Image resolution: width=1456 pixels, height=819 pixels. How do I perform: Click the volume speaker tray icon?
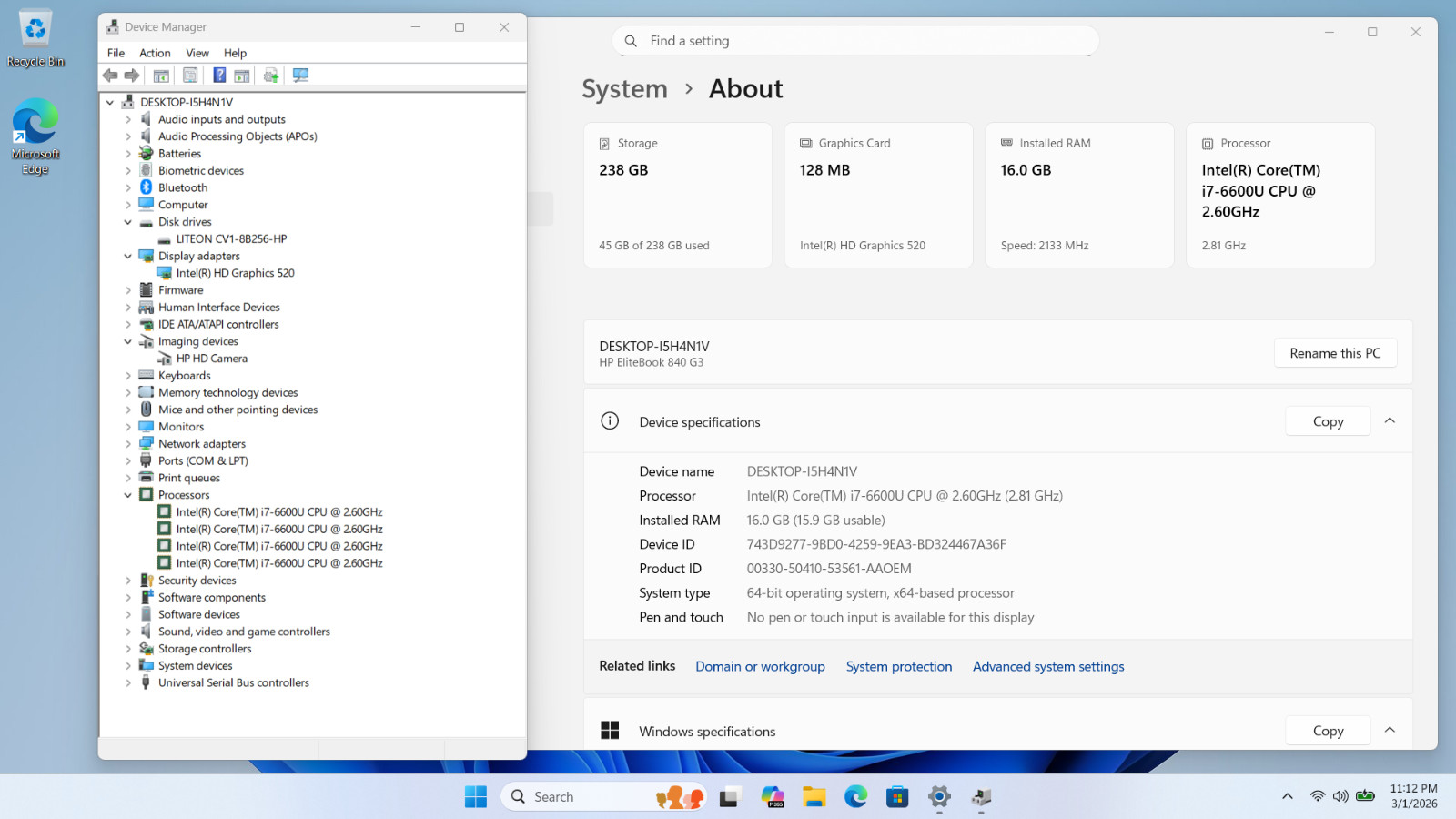[1340, 796]
